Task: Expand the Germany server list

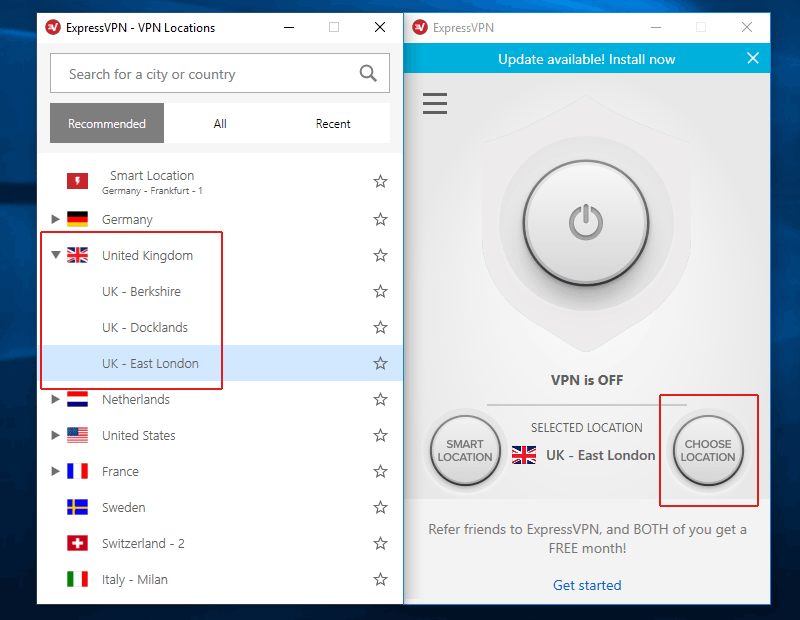Action: (56, 219)
